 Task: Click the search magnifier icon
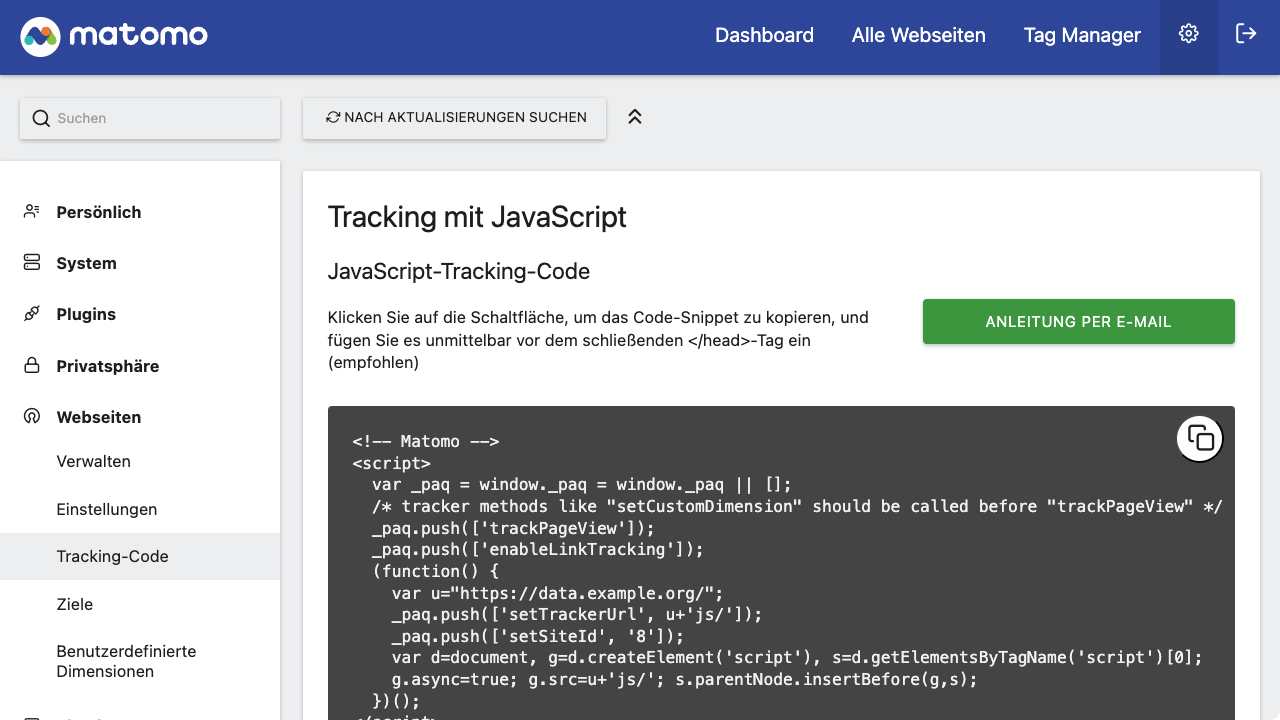click(x=41, y=118)
